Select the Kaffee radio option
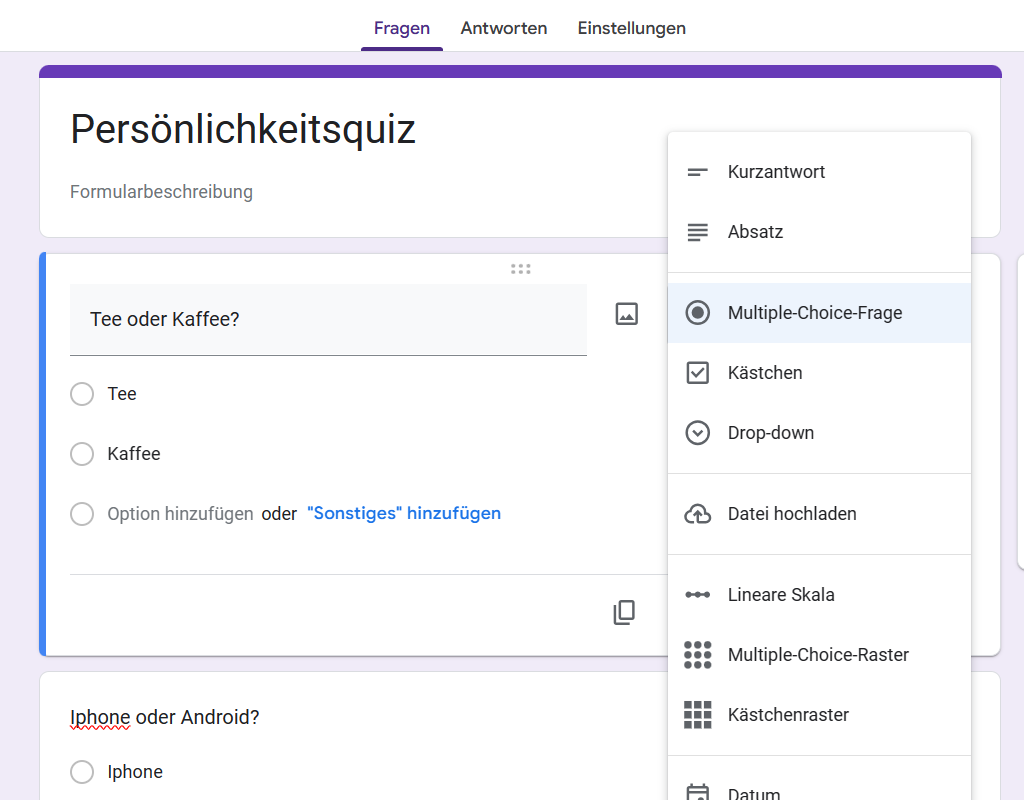Screen dimensions: 1024x800 (x=82, y=454)
